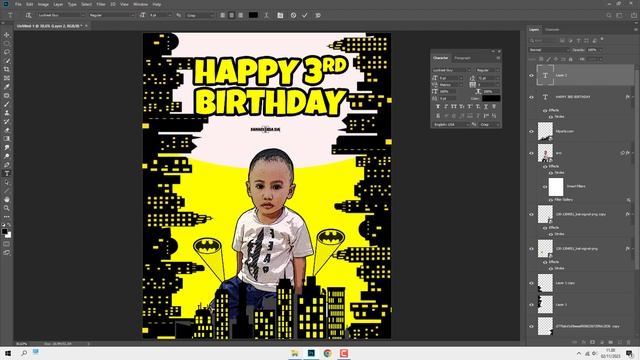This screenshot has height=360, width=640.
Task: Select the Brush tool
Action: [x=7, y=104]
